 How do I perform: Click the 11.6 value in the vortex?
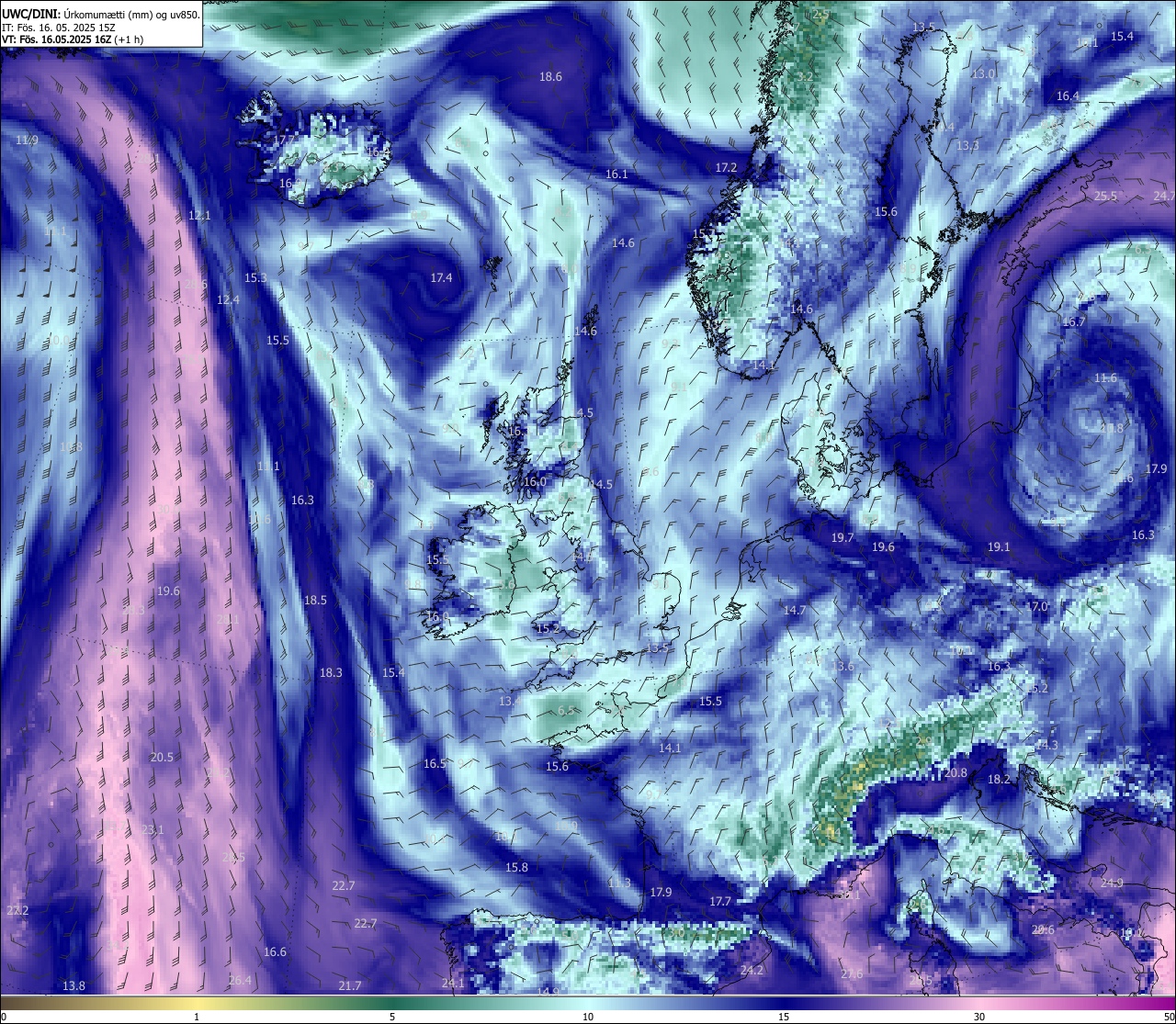(1105, 377)
